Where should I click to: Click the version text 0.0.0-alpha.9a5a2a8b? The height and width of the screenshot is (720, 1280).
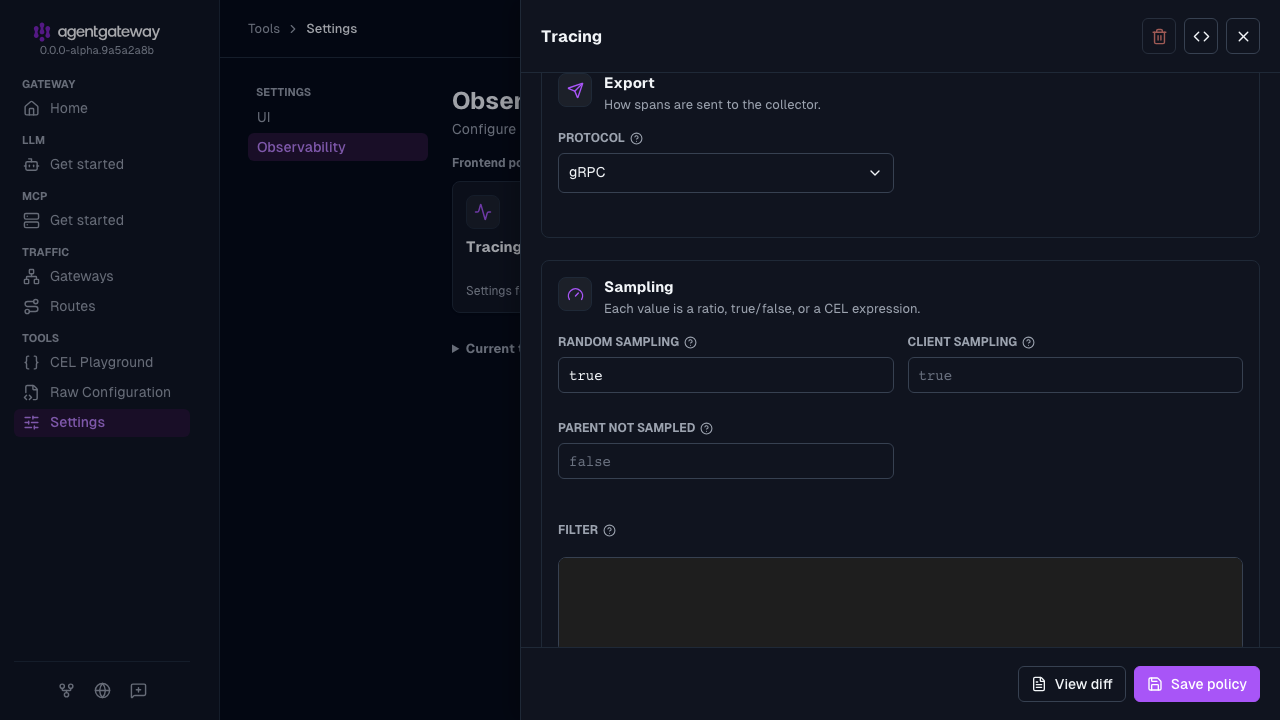[x=97, y=50]
